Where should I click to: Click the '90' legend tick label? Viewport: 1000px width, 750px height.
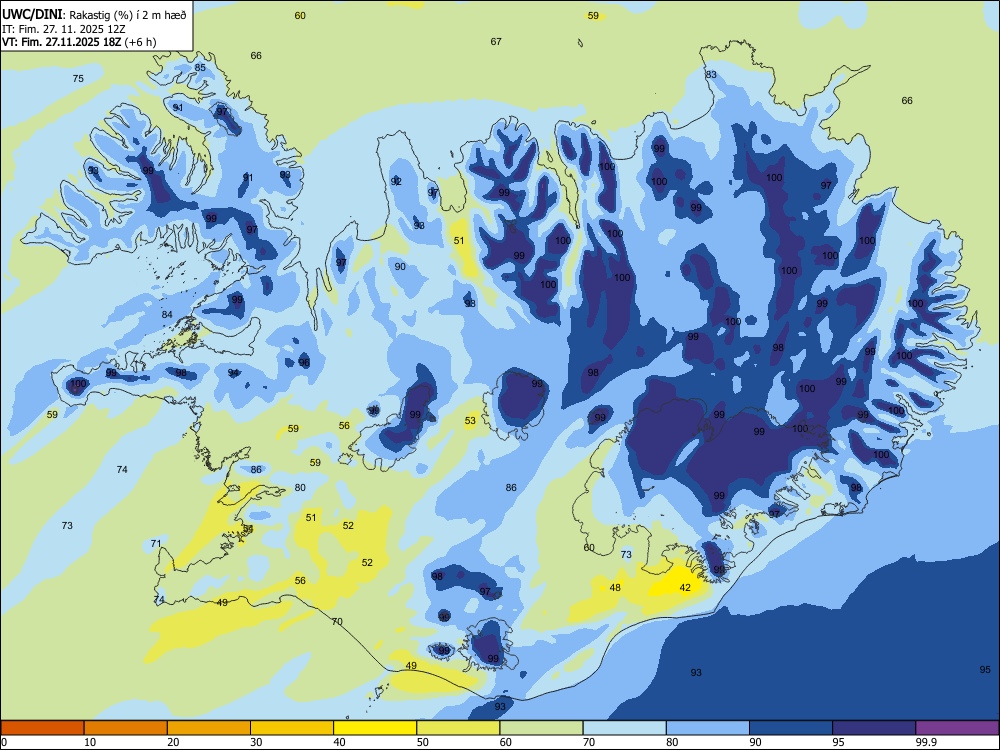tap(756, 742)
